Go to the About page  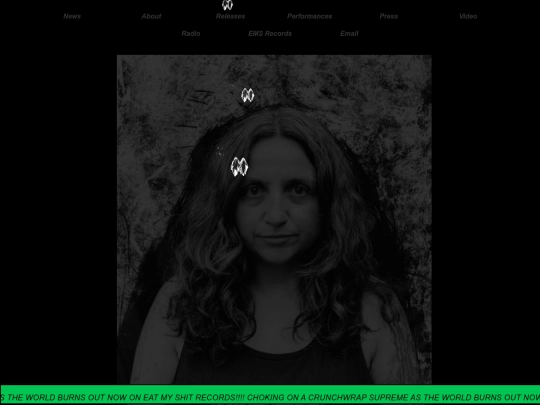pos(151,16)
